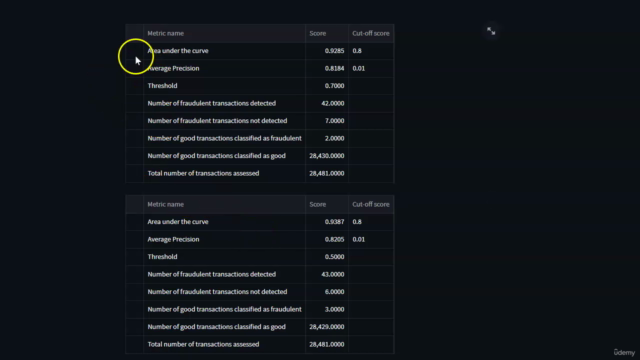Select the value 3.0000 in the bottom table

(334, 309)
